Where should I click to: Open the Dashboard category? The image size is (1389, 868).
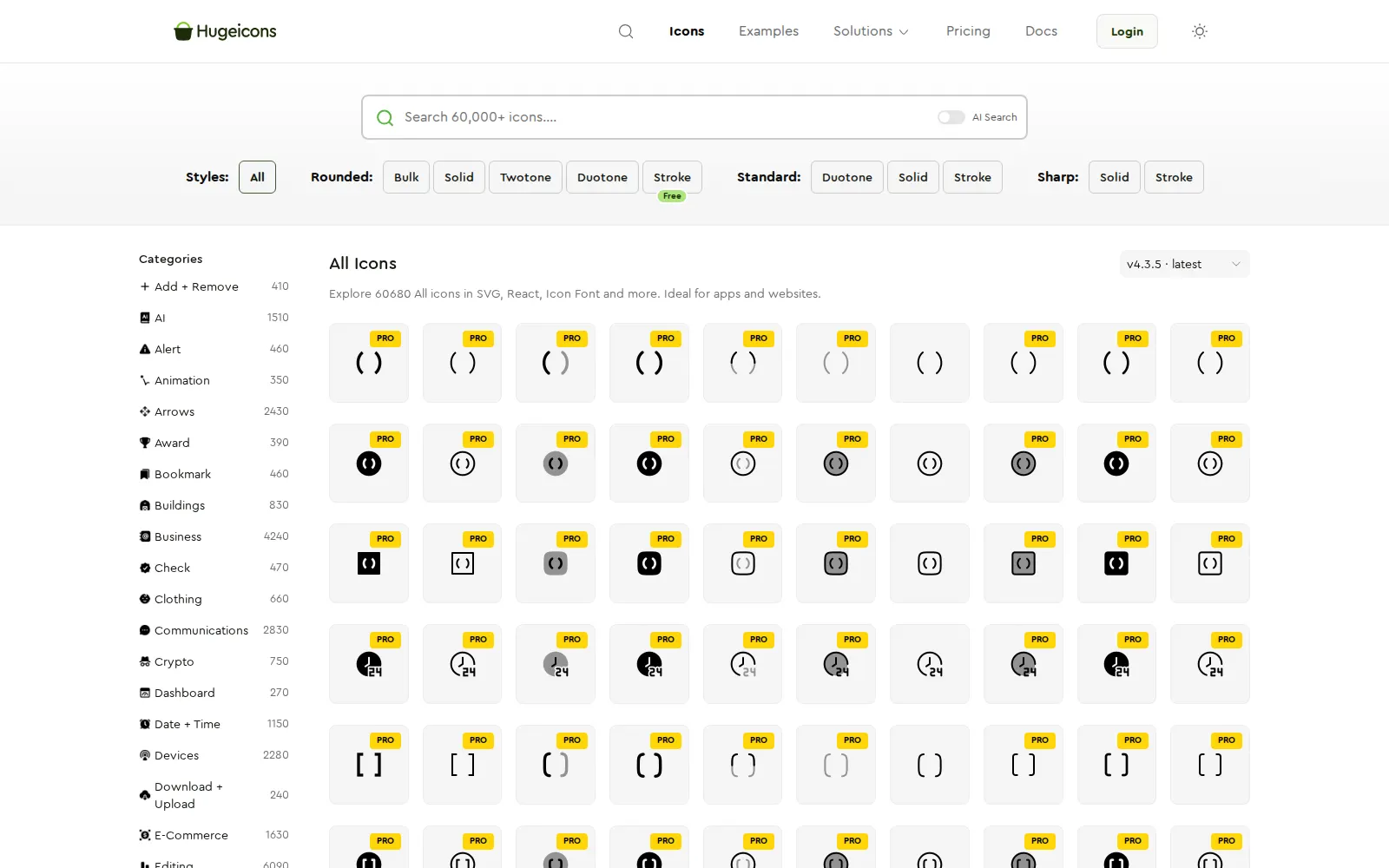point(214,693)
